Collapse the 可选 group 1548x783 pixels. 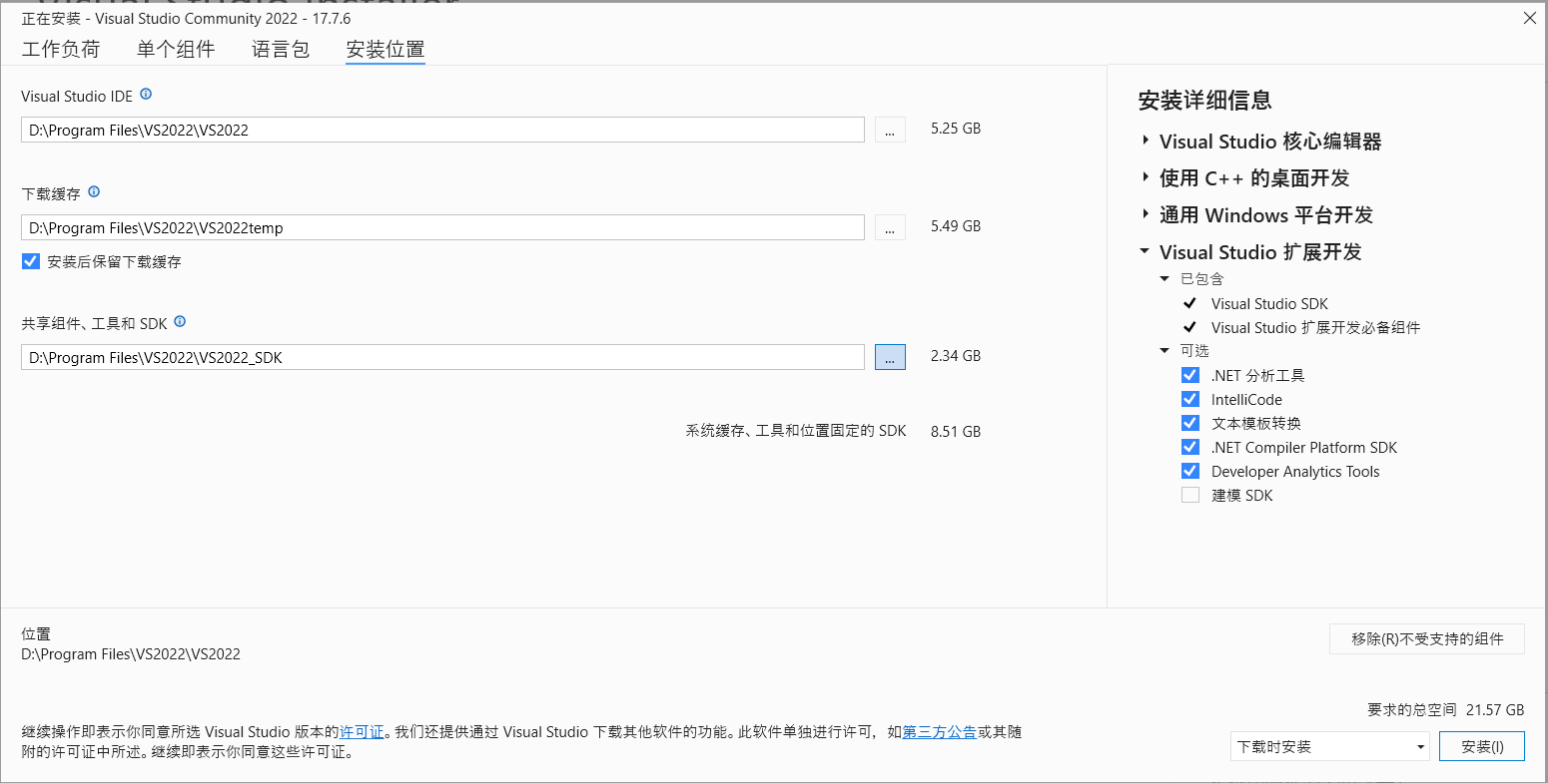pos(1164,351)
